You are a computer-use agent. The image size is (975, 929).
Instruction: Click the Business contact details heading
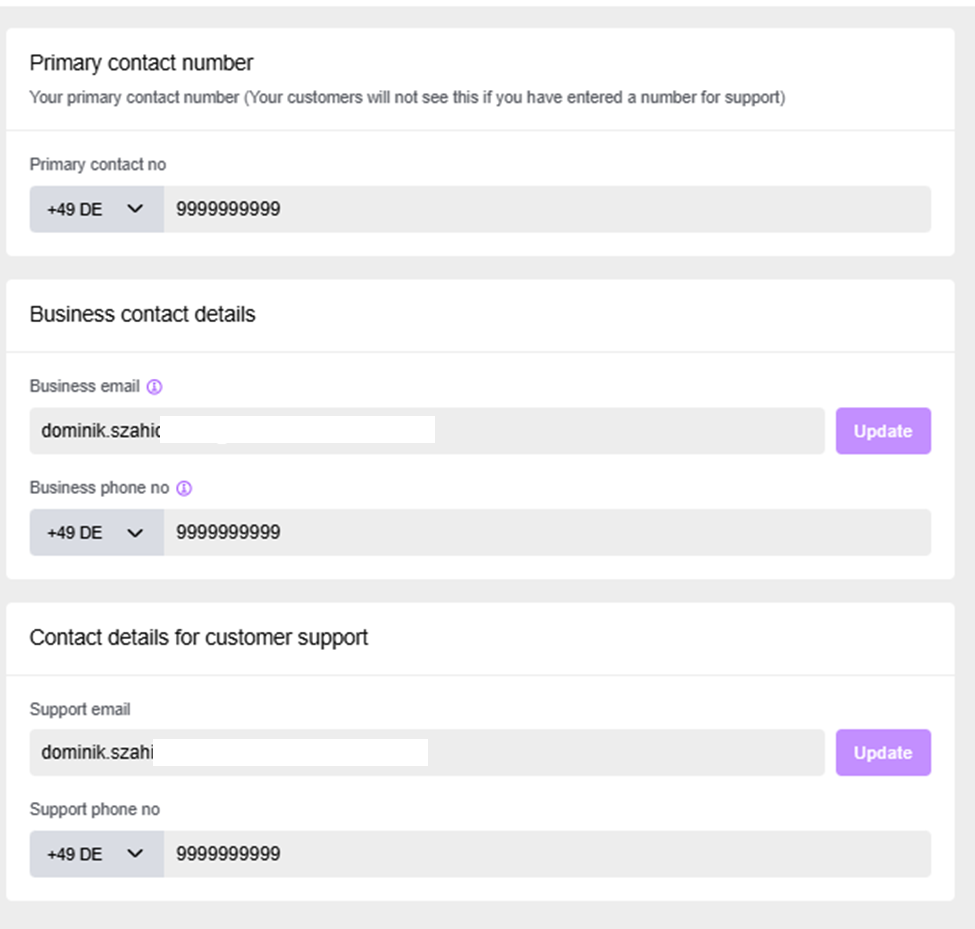tap(142, 314)
